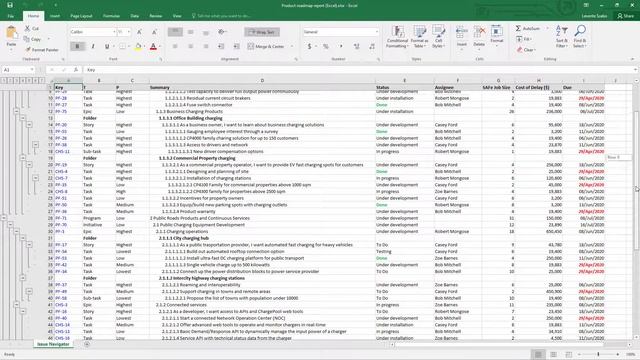The width and height of the screenshot is (640, 360).
Task: Open Format as Table gallery
Action: coord(419,37)
